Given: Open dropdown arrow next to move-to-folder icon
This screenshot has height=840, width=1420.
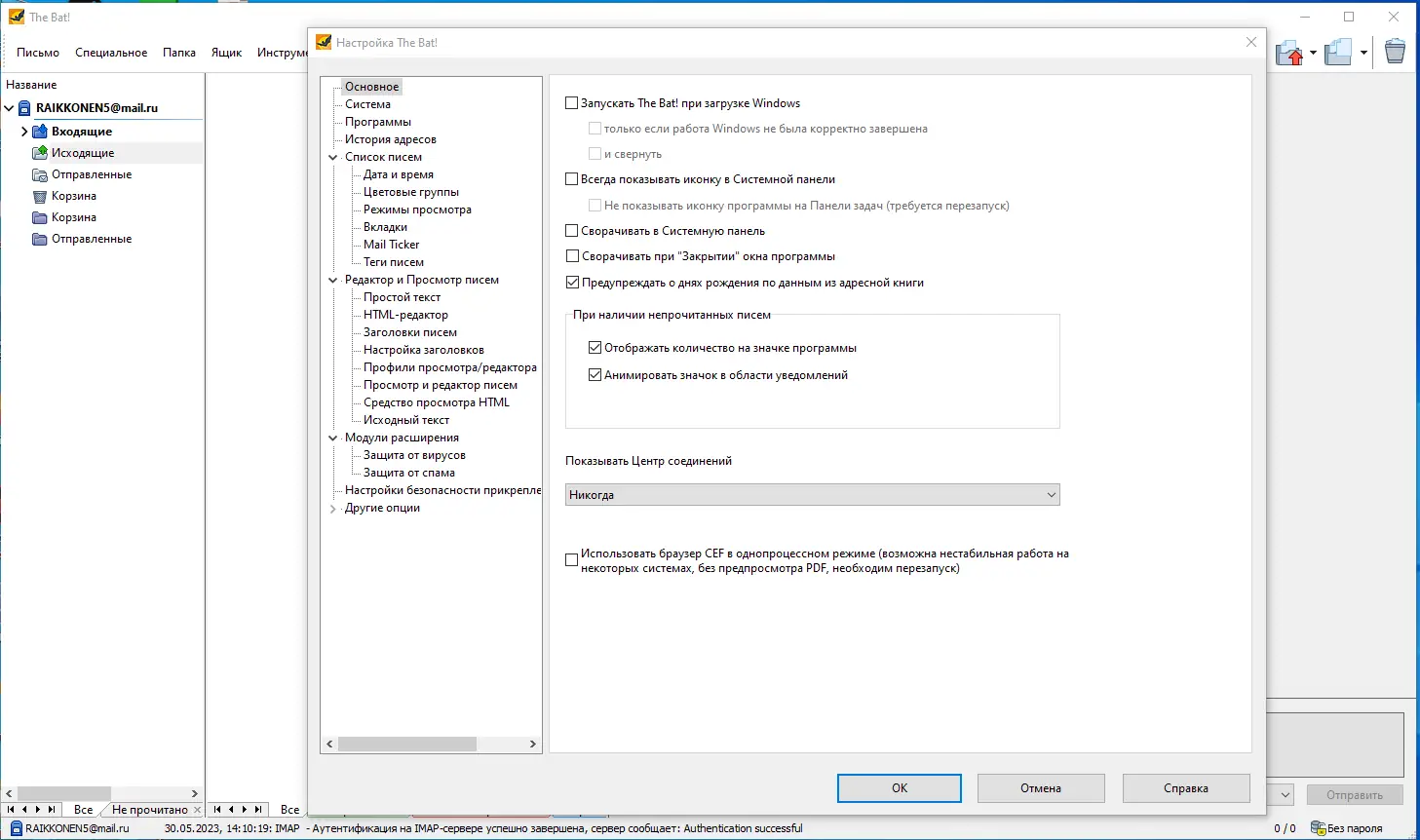Looking at the screenshot, I should pyautogui.click(x=1313, y=53).
